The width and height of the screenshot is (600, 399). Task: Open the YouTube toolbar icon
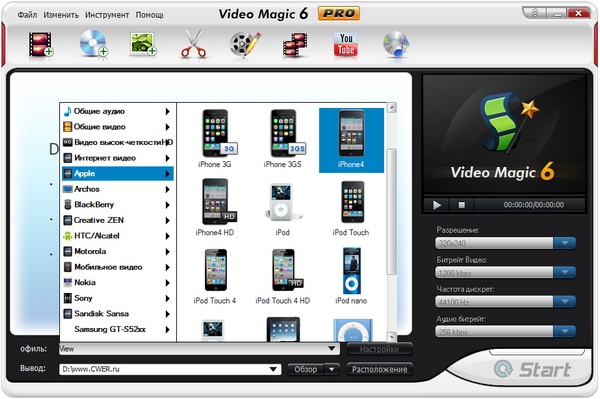346,44
